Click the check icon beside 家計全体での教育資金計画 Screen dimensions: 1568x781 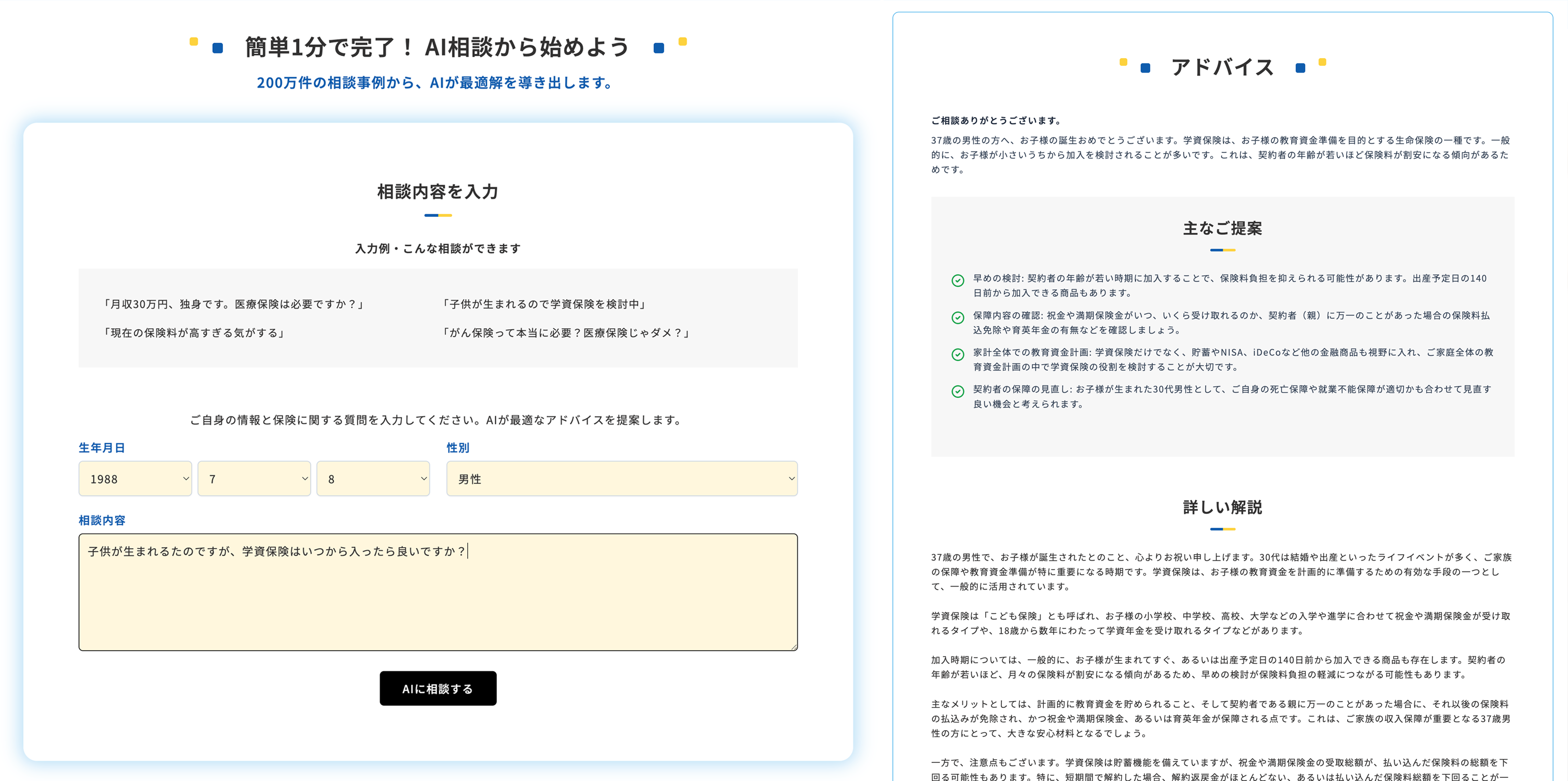(x=958, y=354)
